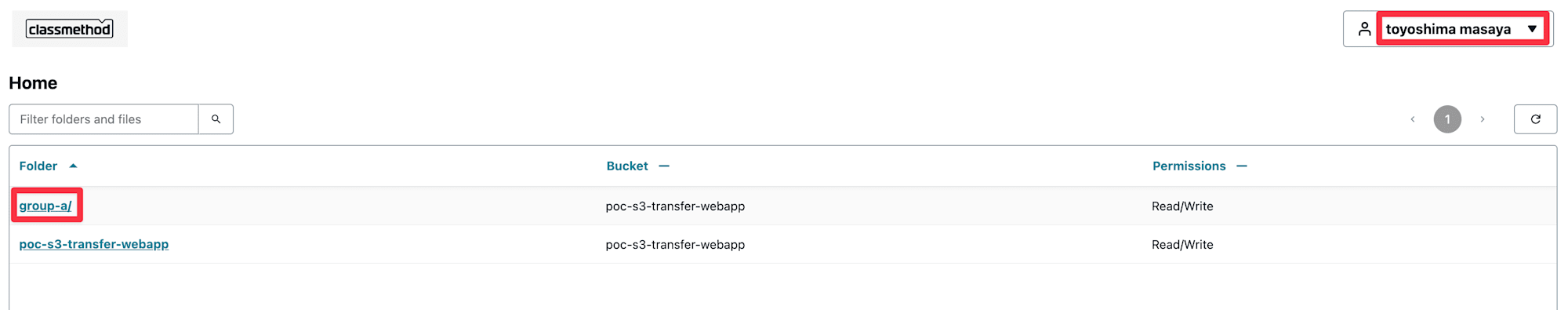
Task: Select the group-a/ row bucket cell
Action: point(675,206)
